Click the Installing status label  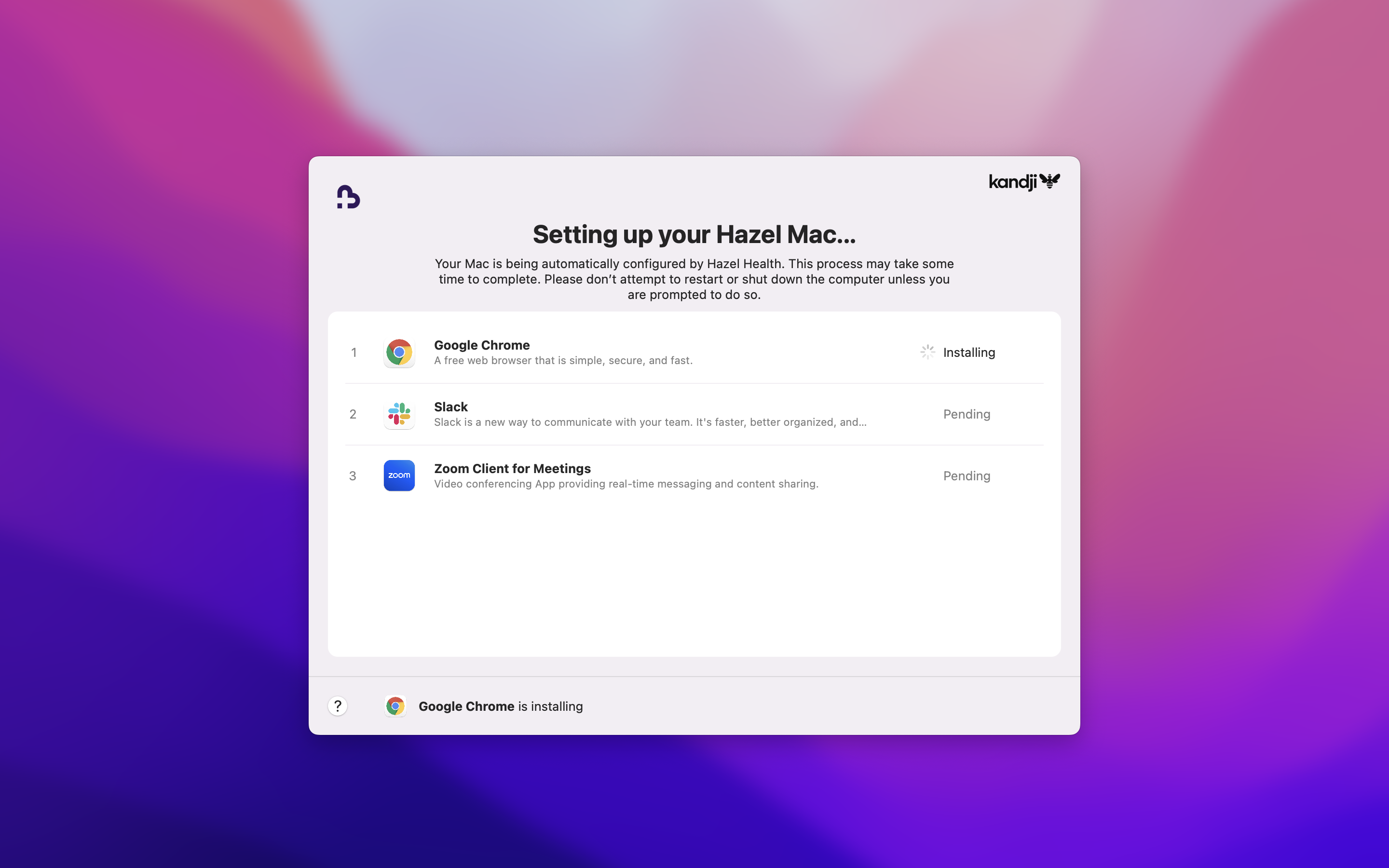click(969, 353)
